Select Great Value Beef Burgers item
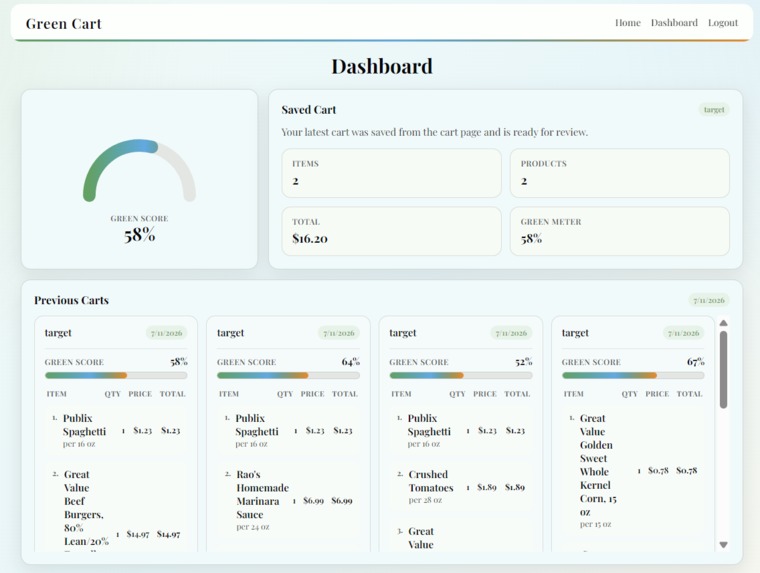 pos(116,508)
